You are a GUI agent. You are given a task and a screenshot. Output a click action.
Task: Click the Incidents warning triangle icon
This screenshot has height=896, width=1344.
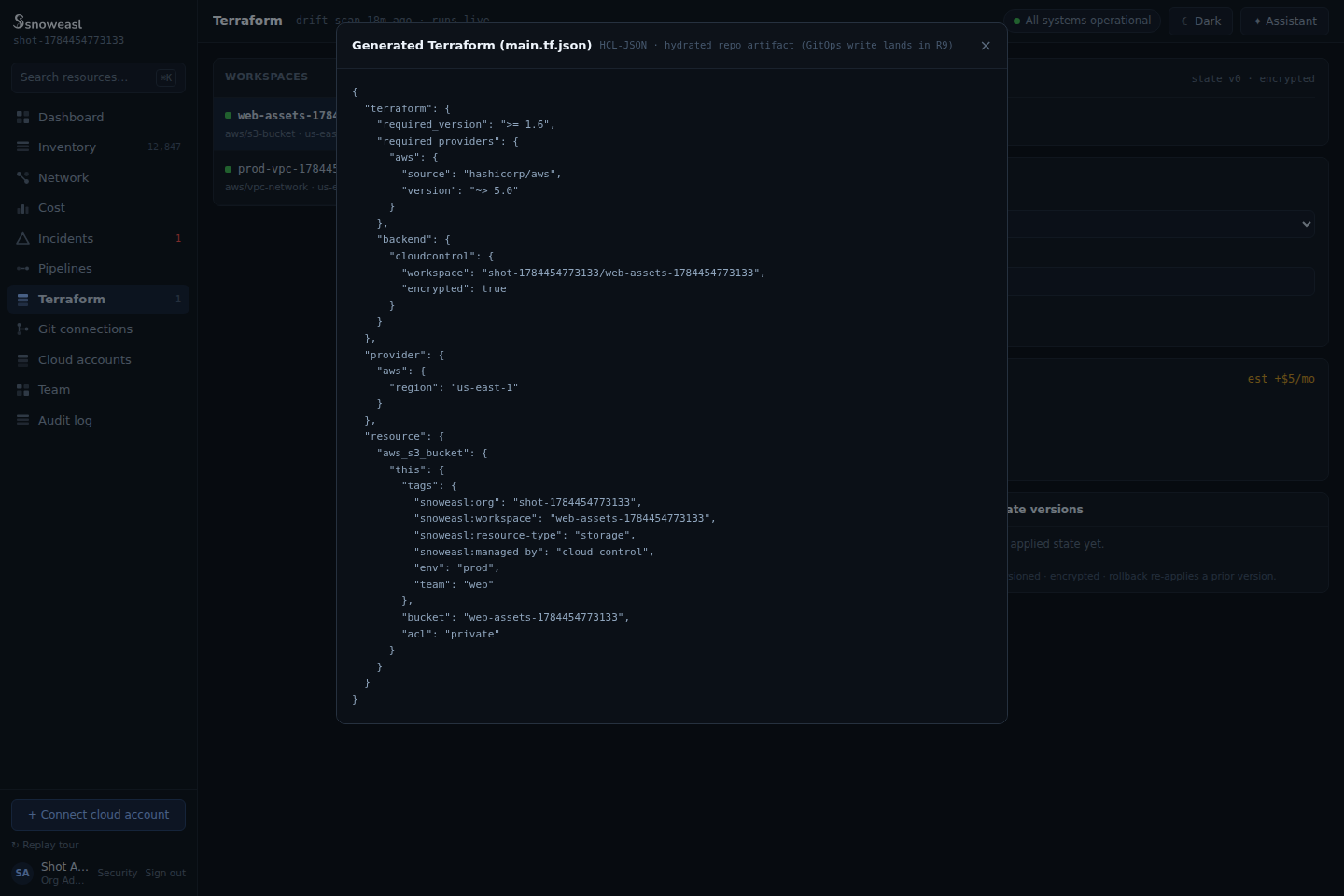[22, 239]
